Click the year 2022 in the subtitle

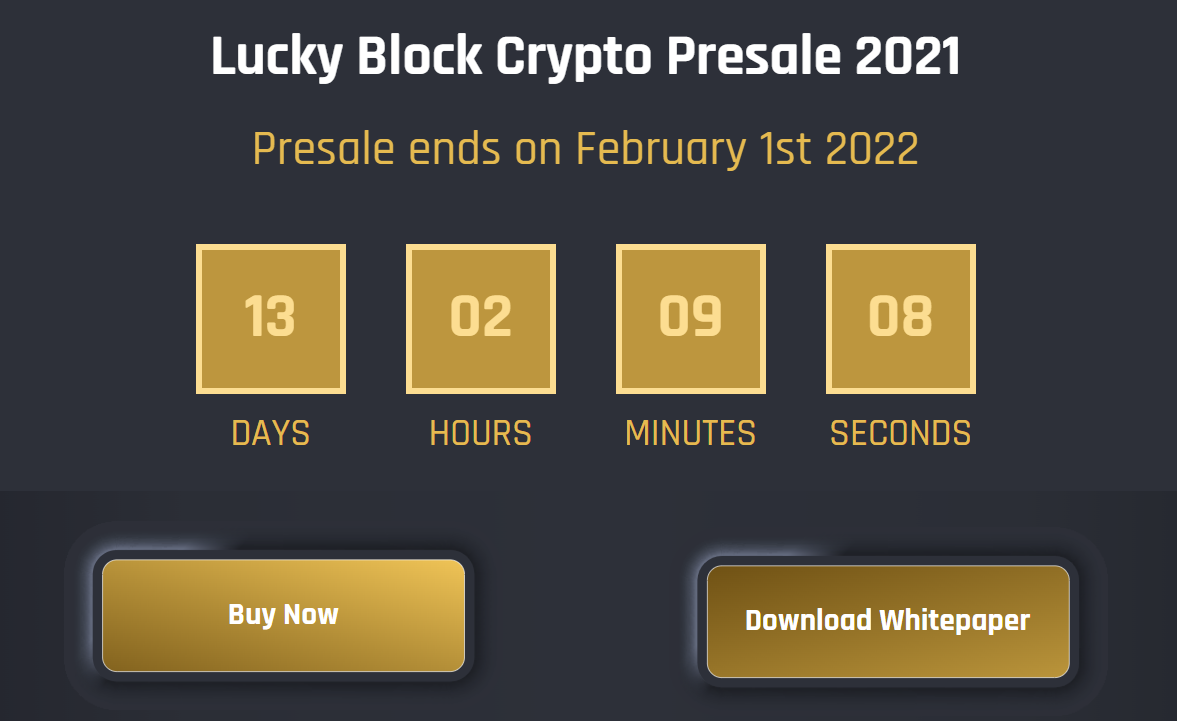[872, 148]
